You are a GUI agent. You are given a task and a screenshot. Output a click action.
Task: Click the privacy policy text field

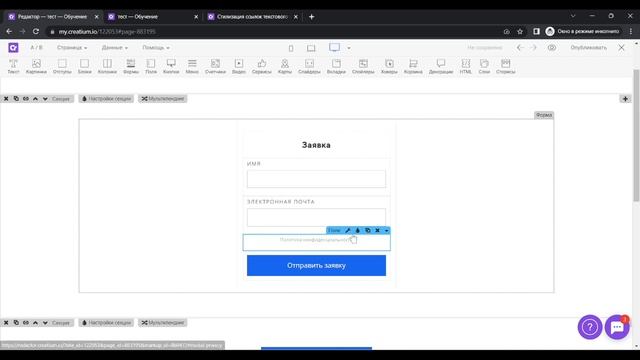(x=316, y=242)
